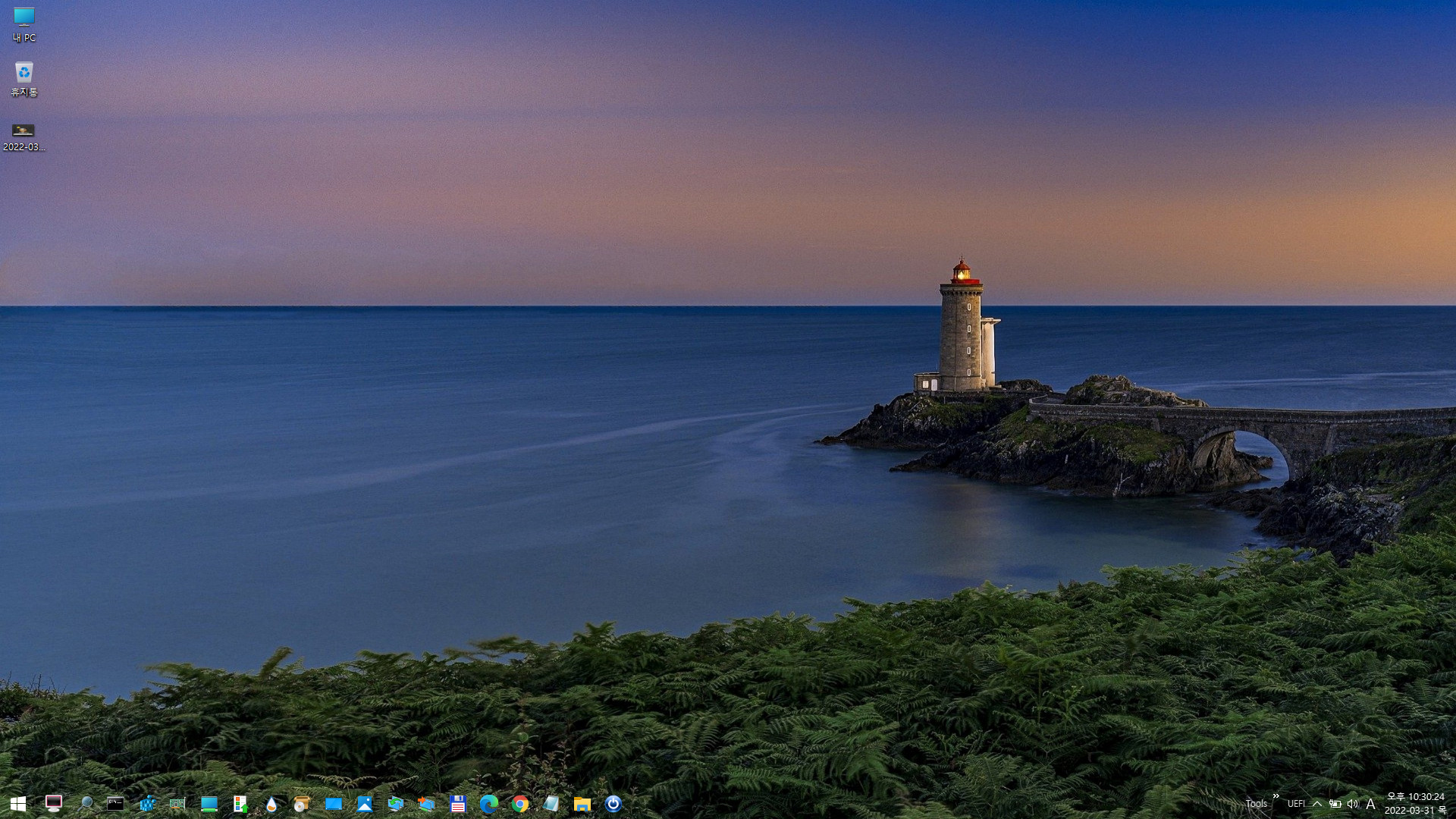This screenshot has width=1456, height=819.
Task: Switch the input language indicator A
Action: click(1370, 804)
